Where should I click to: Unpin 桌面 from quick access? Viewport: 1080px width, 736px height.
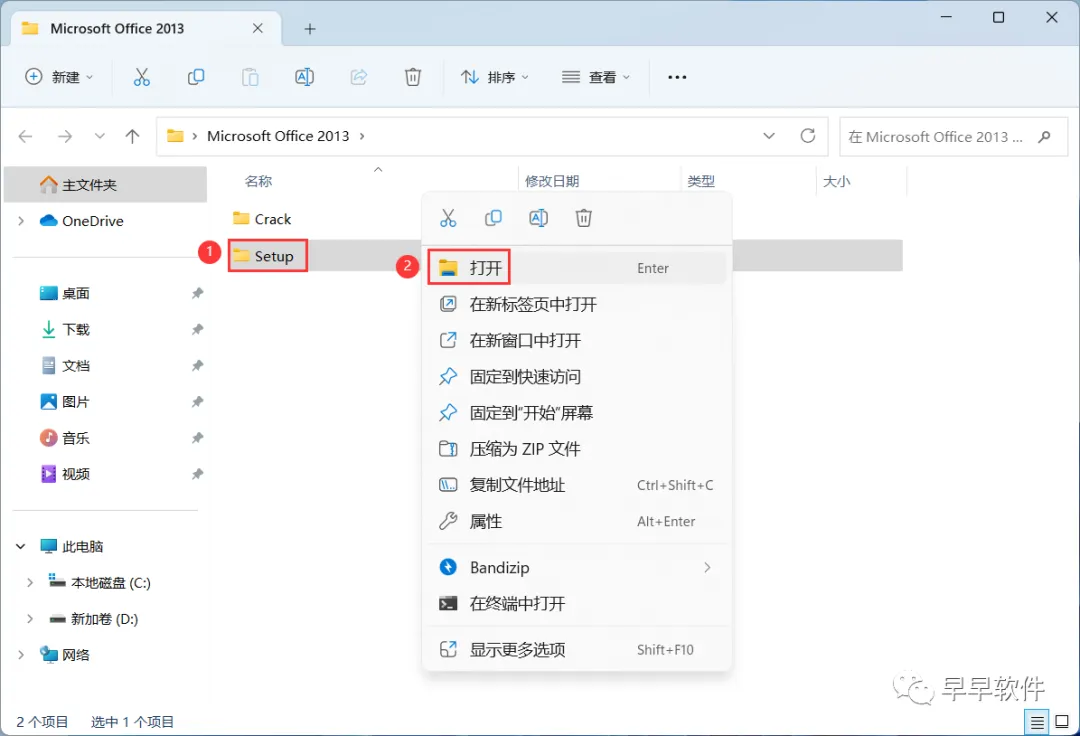pyautogui.click(x=197, y=293)
